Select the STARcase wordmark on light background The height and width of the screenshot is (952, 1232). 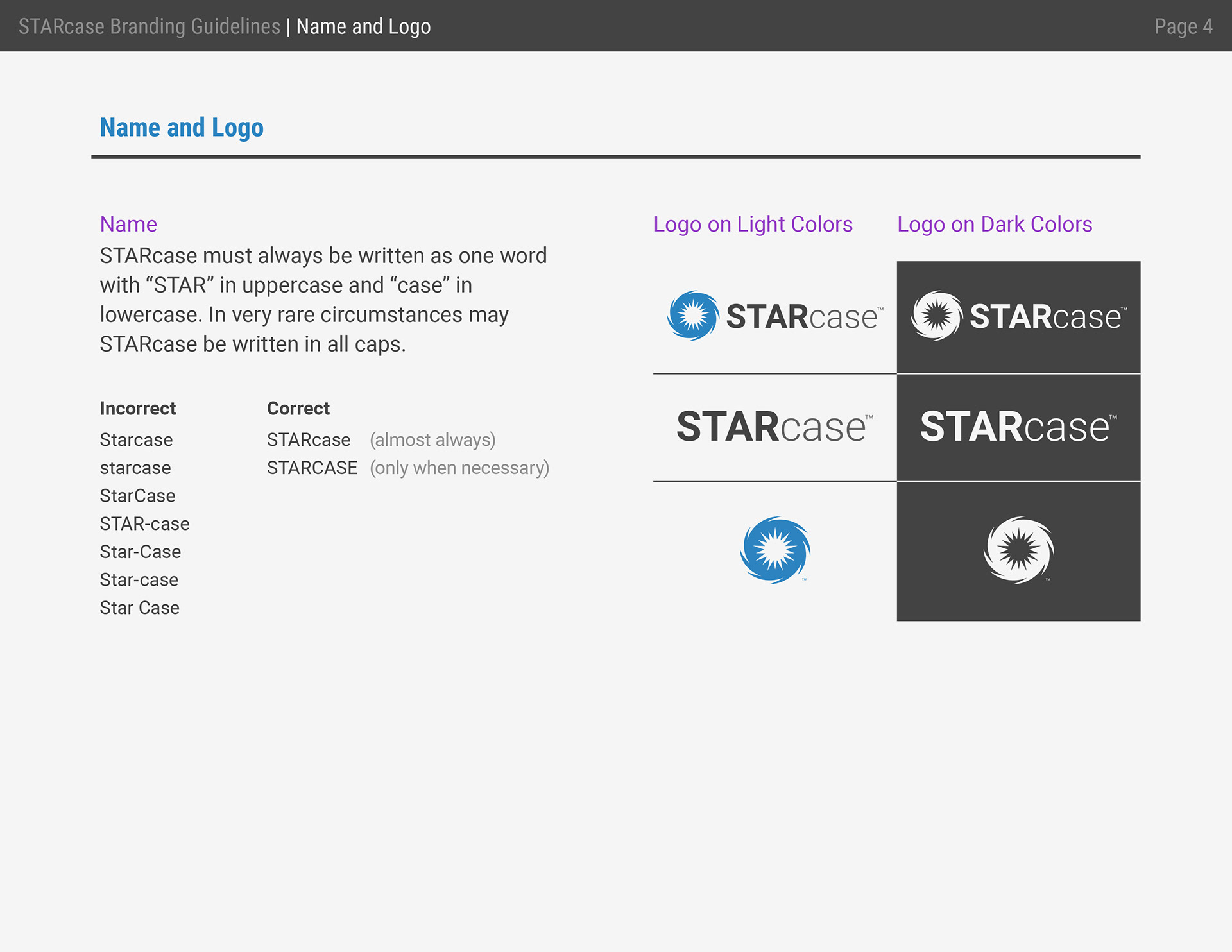coord(775,427)
